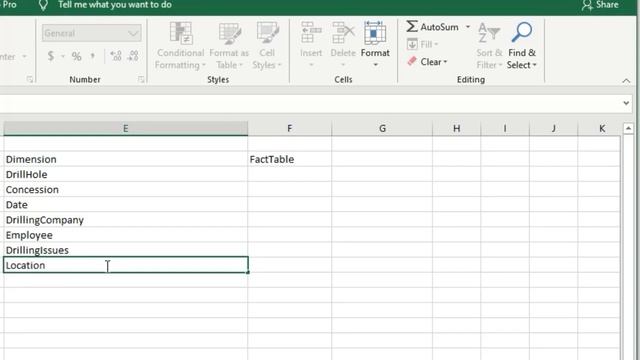Screen dimensions: 640x360
Task: Select the Employee cell
Action: click(125, 235)
